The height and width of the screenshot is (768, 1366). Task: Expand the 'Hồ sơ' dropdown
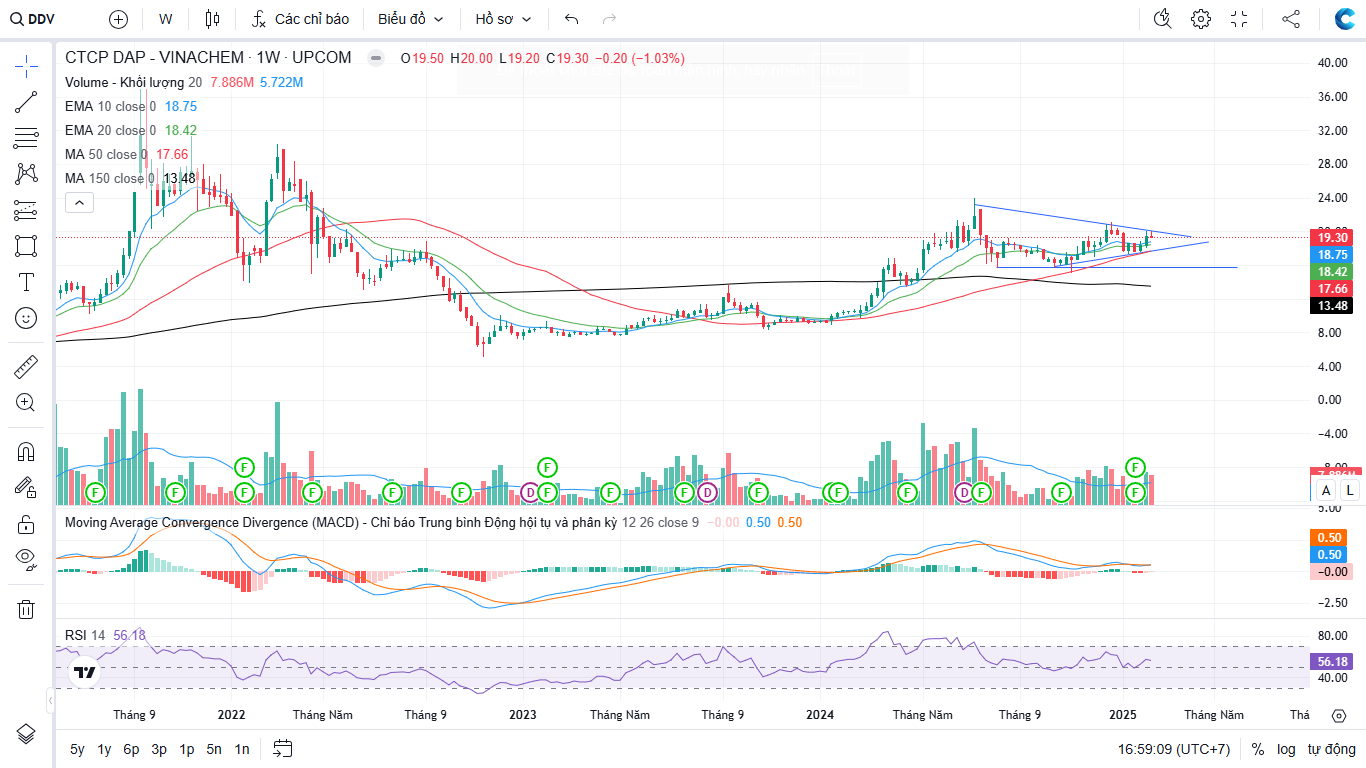(x=503, y=19)
